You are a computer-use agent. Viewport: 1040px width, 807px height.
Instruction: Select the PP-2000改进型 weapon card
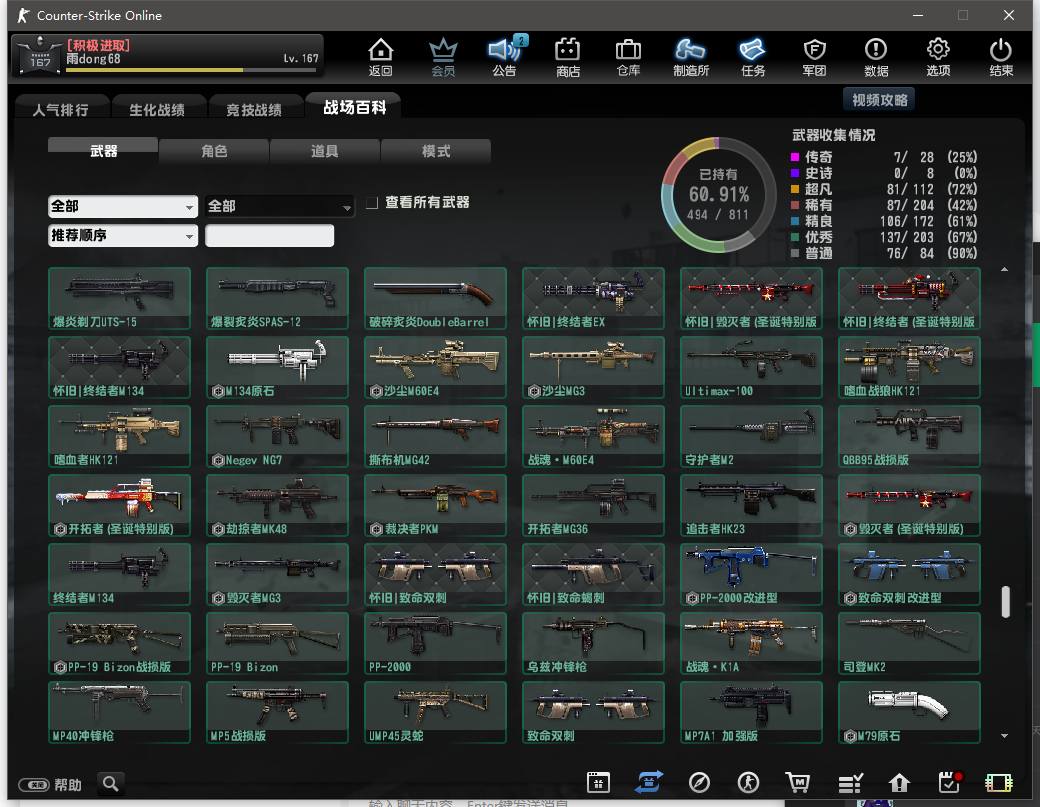(x=751, y=574)
